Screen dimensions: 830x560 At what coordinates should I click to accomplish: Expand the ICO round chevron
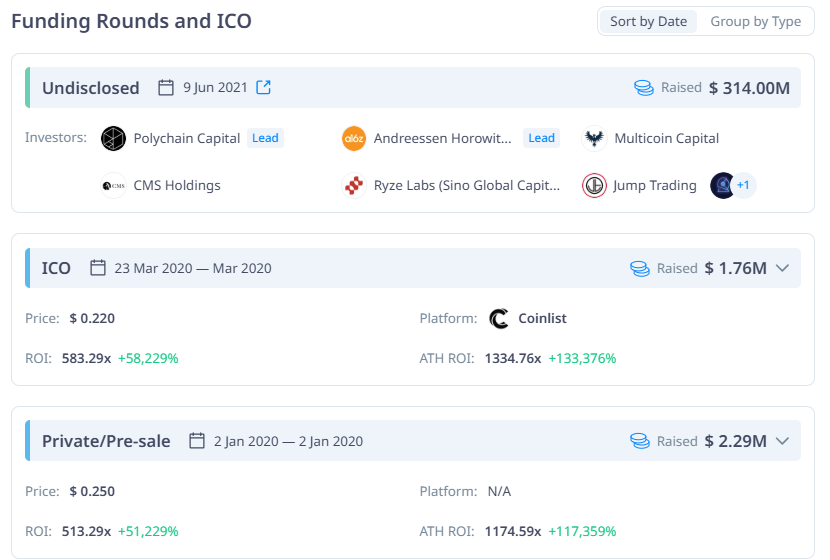[x=783, y=268]
